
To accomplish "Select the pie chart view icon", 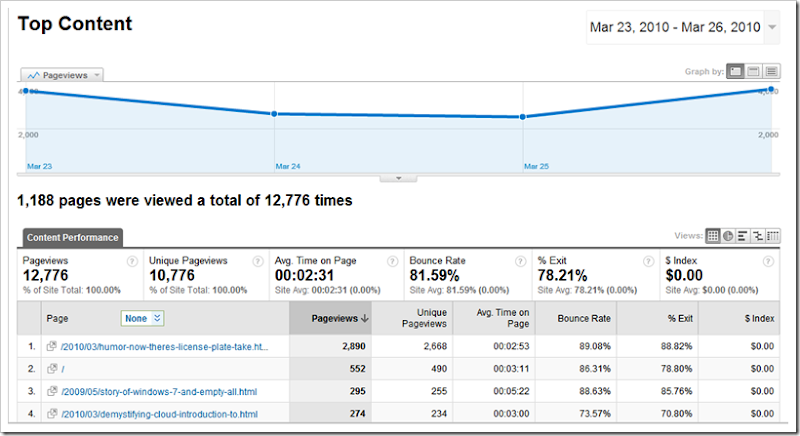I will 728,236.
